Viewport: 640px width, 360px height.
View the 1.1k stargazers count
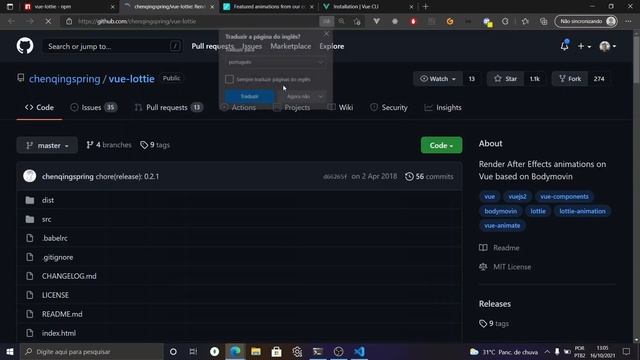point(535,79)
